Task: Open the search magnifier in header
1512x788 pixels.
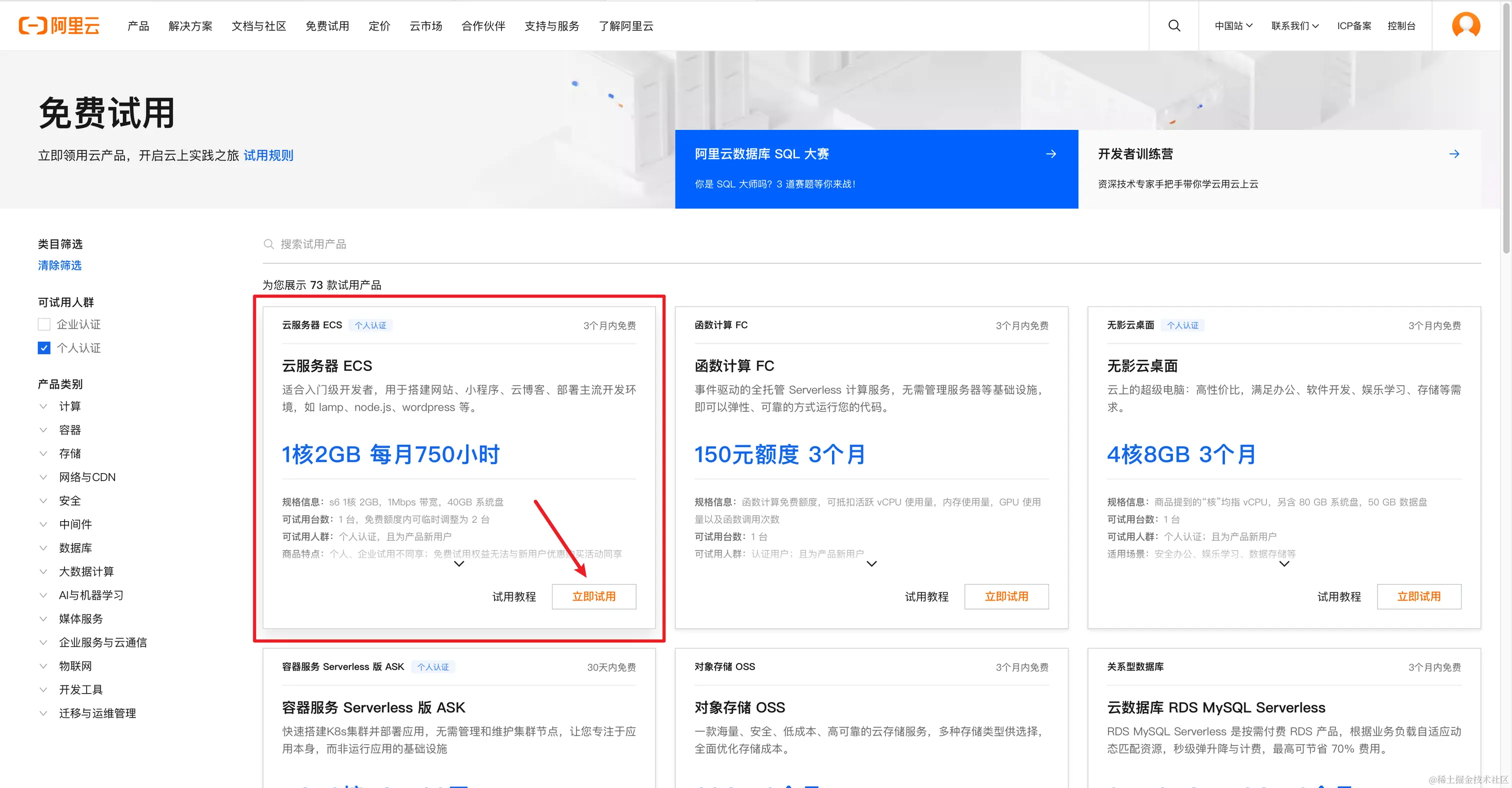Action: [1174, 26]
